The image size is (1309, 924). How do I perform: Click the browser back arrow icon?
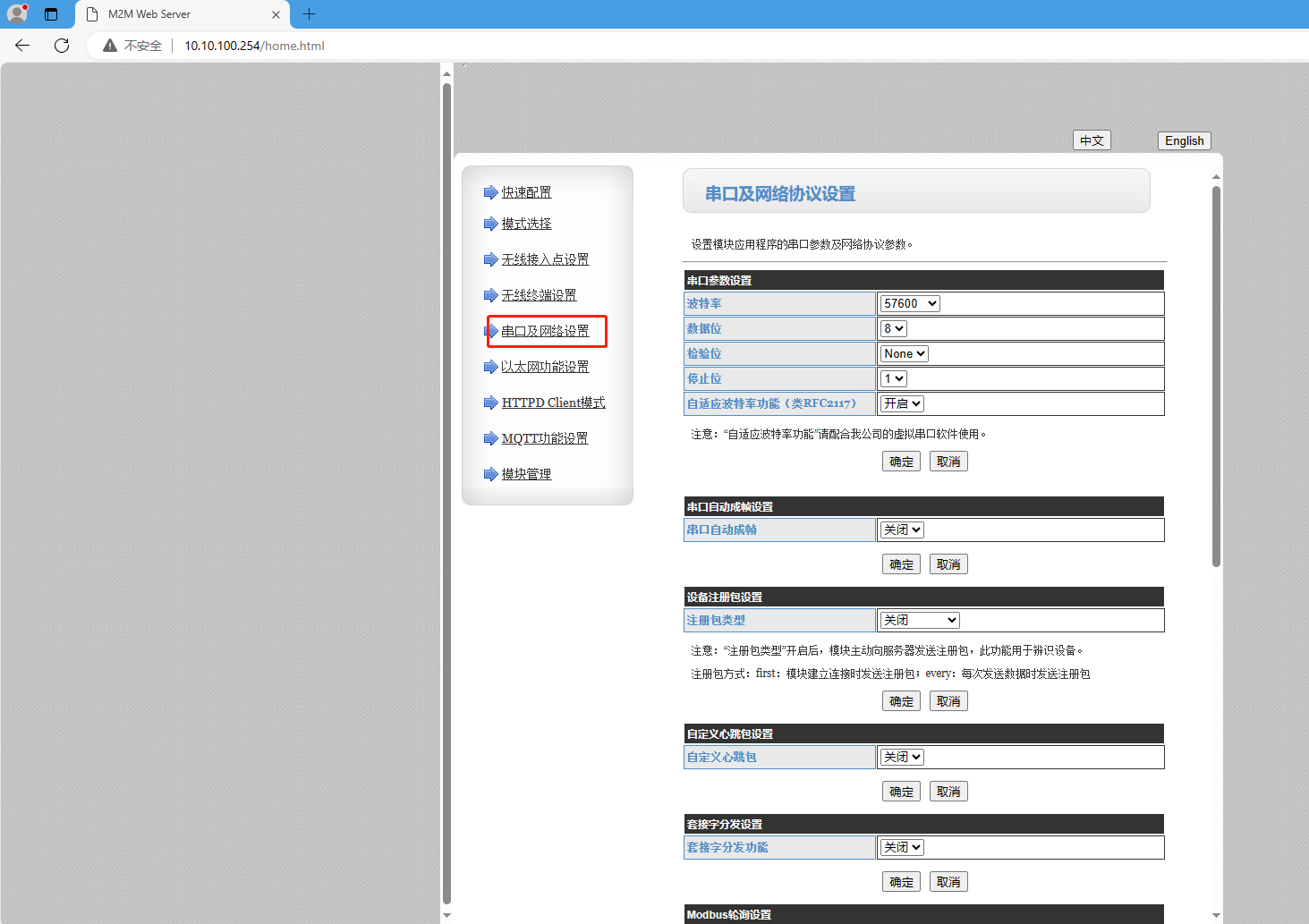[x=22, y=46]
